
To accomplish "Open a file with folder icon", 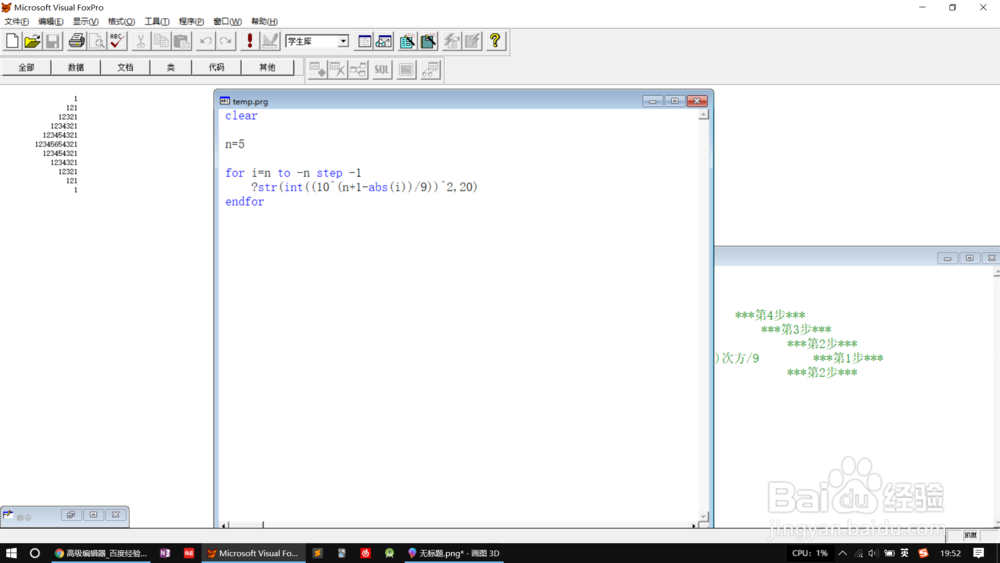I will point(32,41).
